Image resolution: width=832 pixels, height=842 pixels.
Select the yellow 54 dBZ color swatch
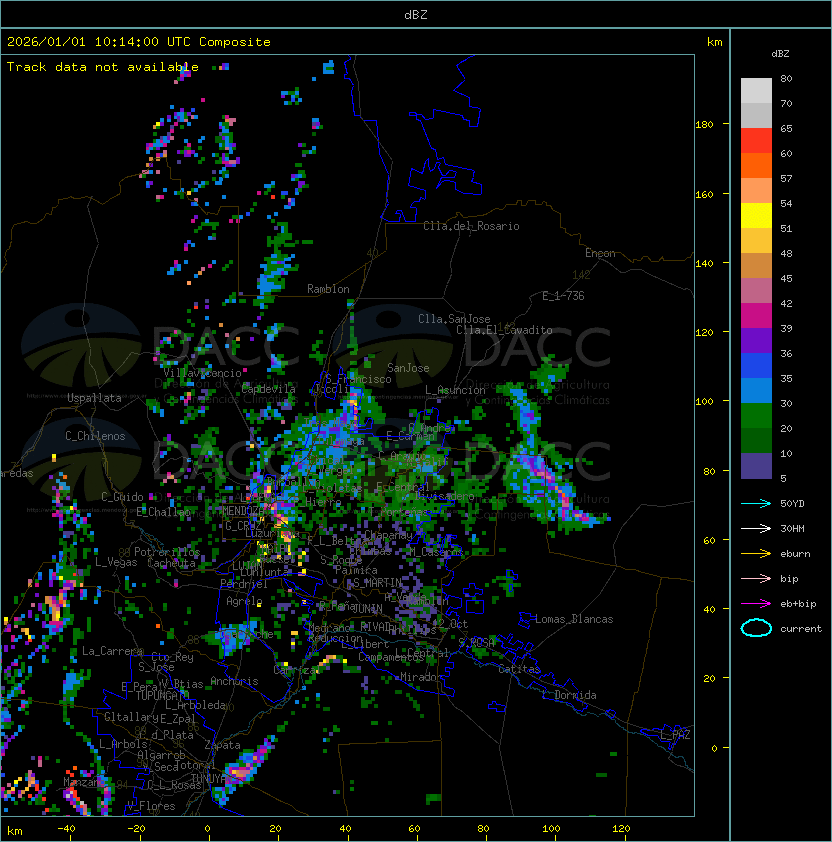756,216
